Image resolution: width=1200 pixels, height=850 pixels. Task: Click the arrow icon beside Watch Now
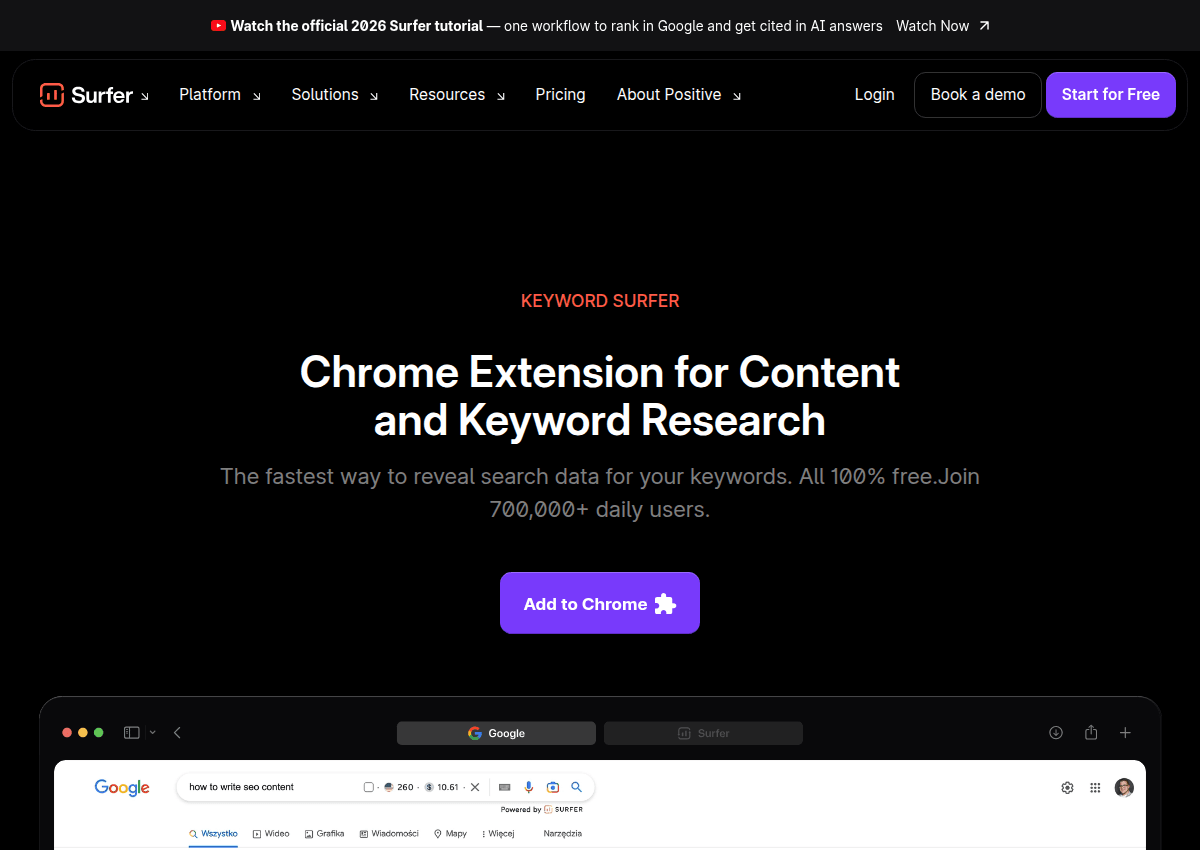984,26
